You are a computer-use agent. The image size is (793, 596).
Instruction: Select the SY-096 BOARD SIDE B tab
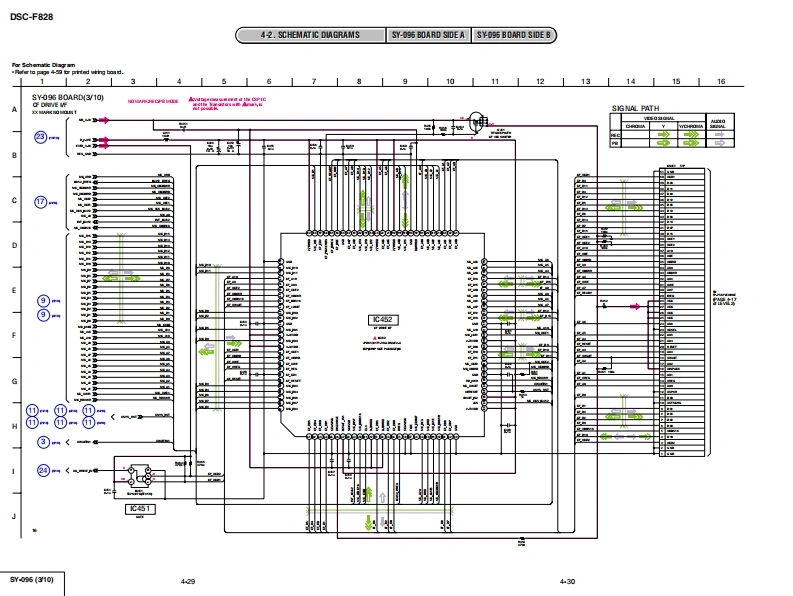513,35
